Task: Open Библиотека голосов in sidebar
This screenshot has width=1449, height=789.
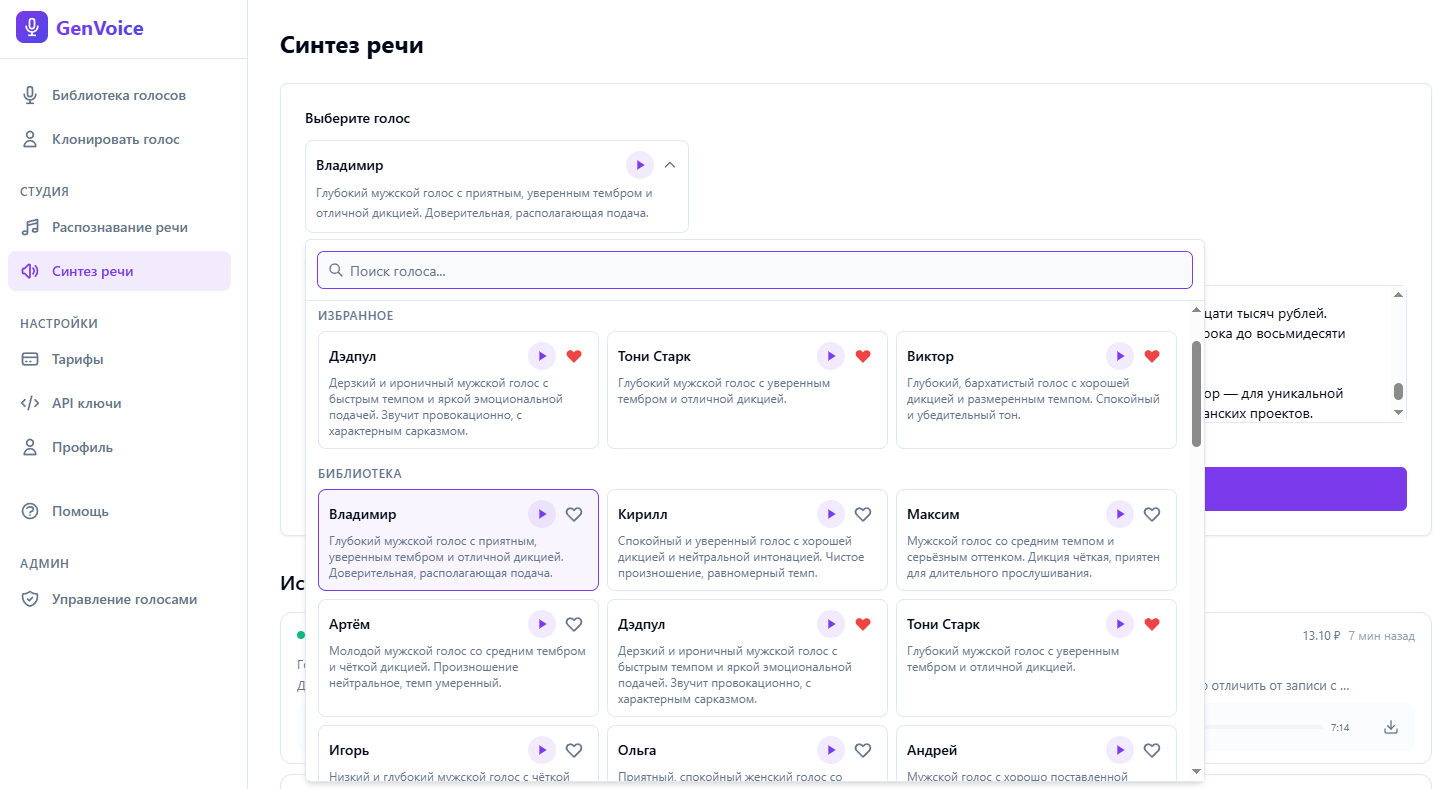Action: [119, 95]
